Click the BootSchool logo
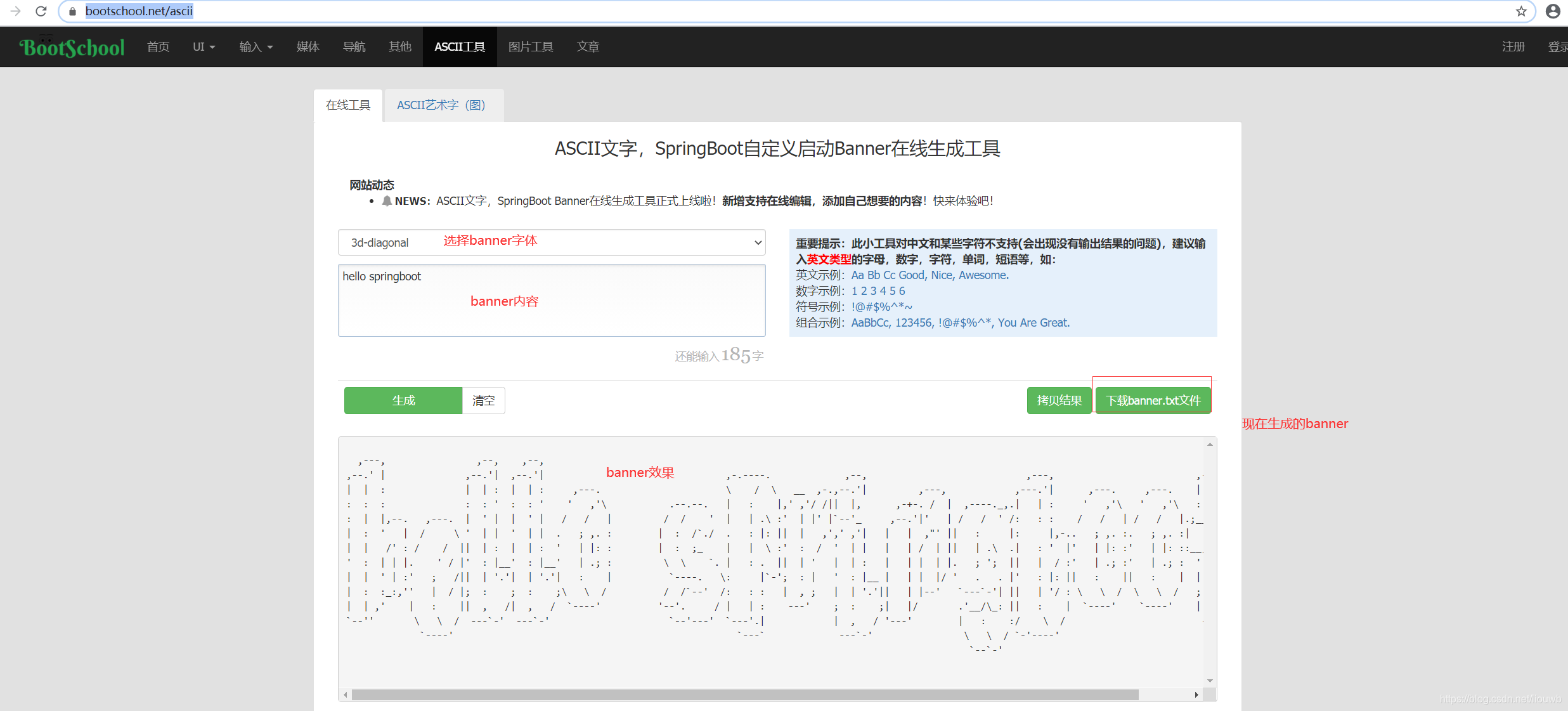 [72, 47]
